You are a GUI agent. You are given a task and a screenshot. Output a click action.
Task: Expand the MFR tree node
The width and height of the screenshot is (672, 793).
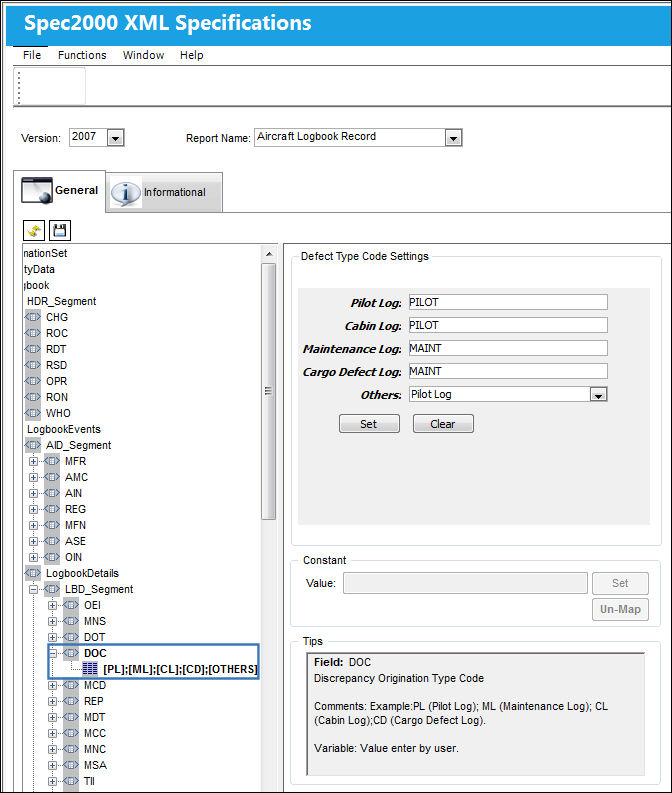[33, 461]
